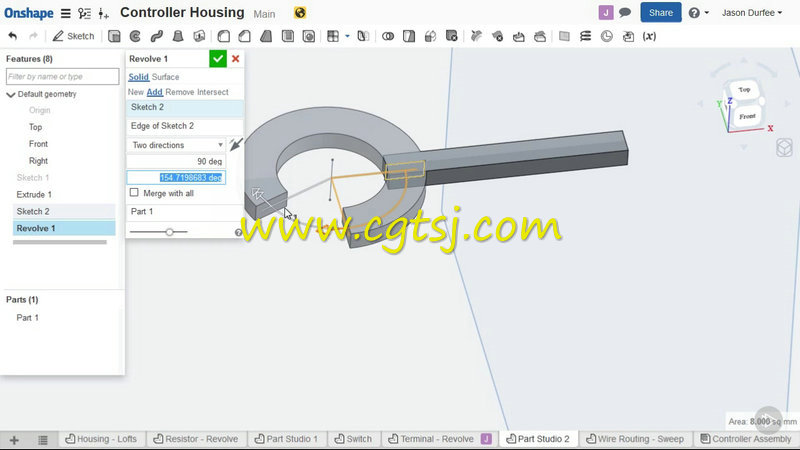Select the Linear pattern tool icon
Viewport: 800px width, 450px height.
333,36
